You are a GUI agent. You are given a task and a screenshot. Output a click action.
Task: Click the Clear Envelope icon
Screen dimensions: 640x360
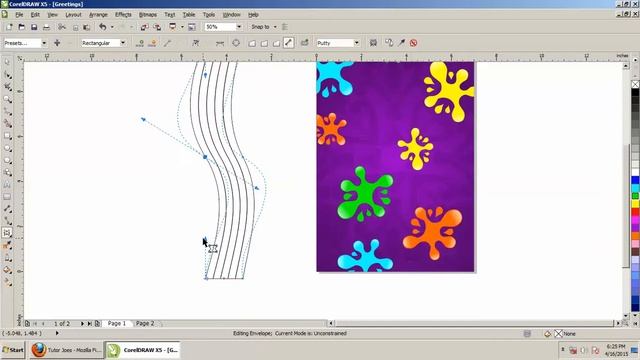point(413,43)
